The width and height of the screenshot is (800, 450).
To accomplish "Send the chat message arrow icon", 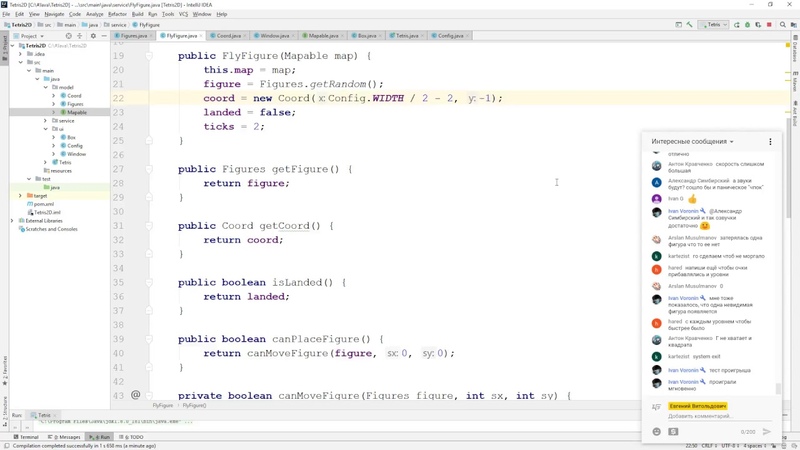I will 766,432.
